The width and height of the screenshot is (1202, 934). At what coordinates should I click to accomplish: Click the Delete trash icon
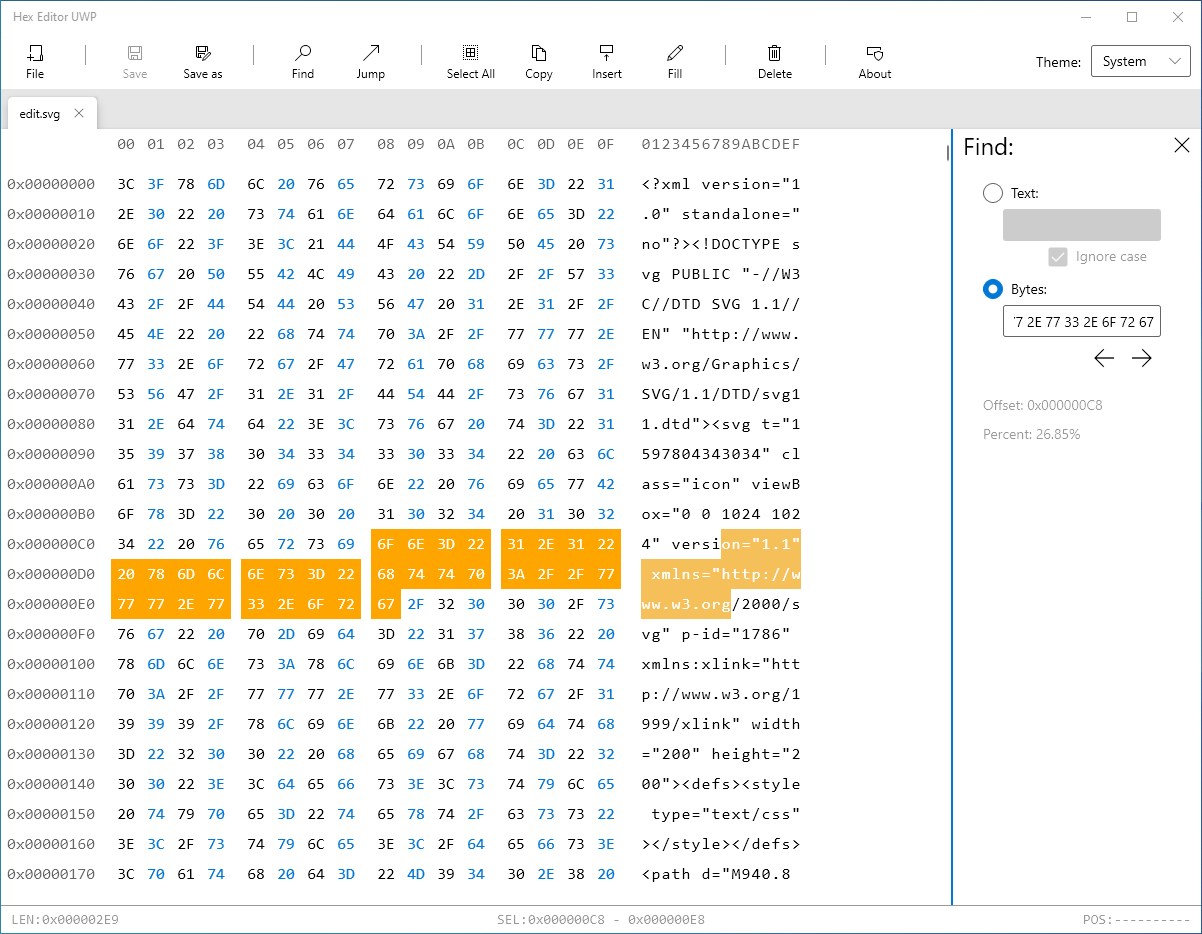[x=774, y=54]
